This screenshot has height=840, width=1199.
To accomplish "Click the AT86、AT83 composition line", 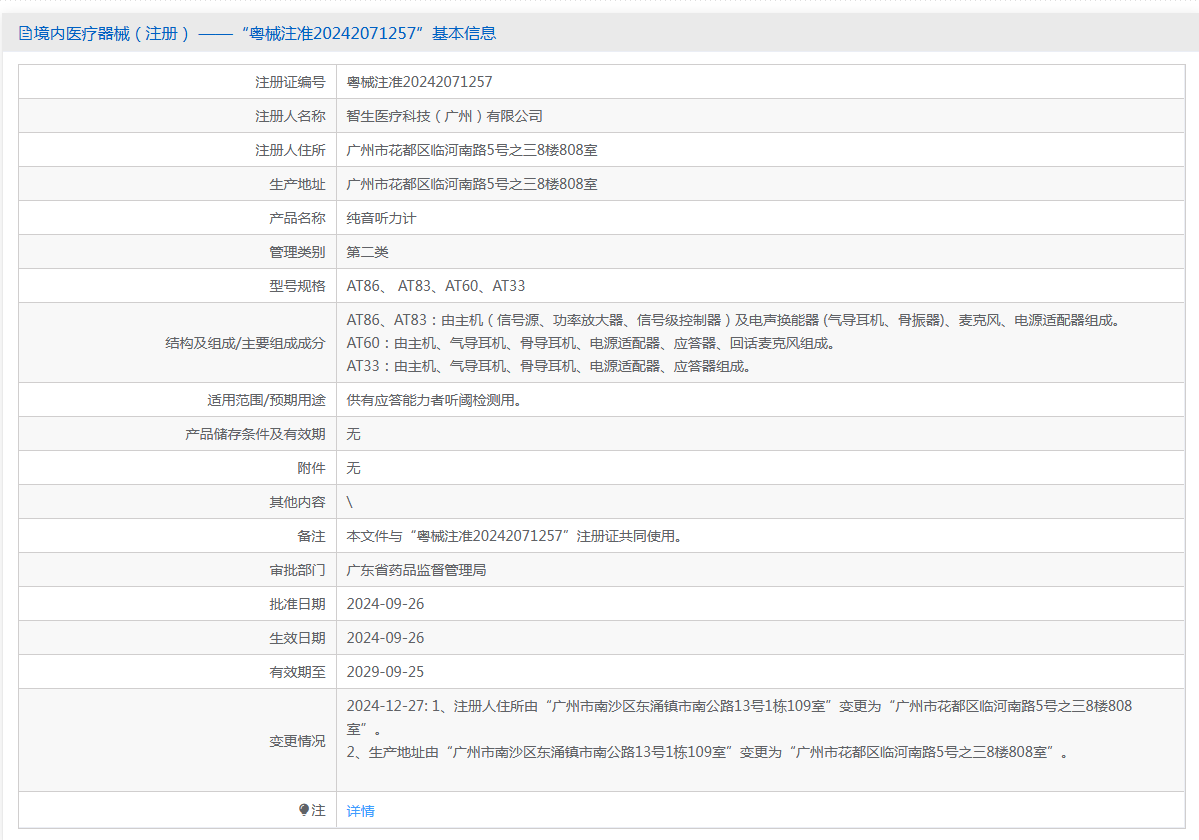I will tap(733, 320).
